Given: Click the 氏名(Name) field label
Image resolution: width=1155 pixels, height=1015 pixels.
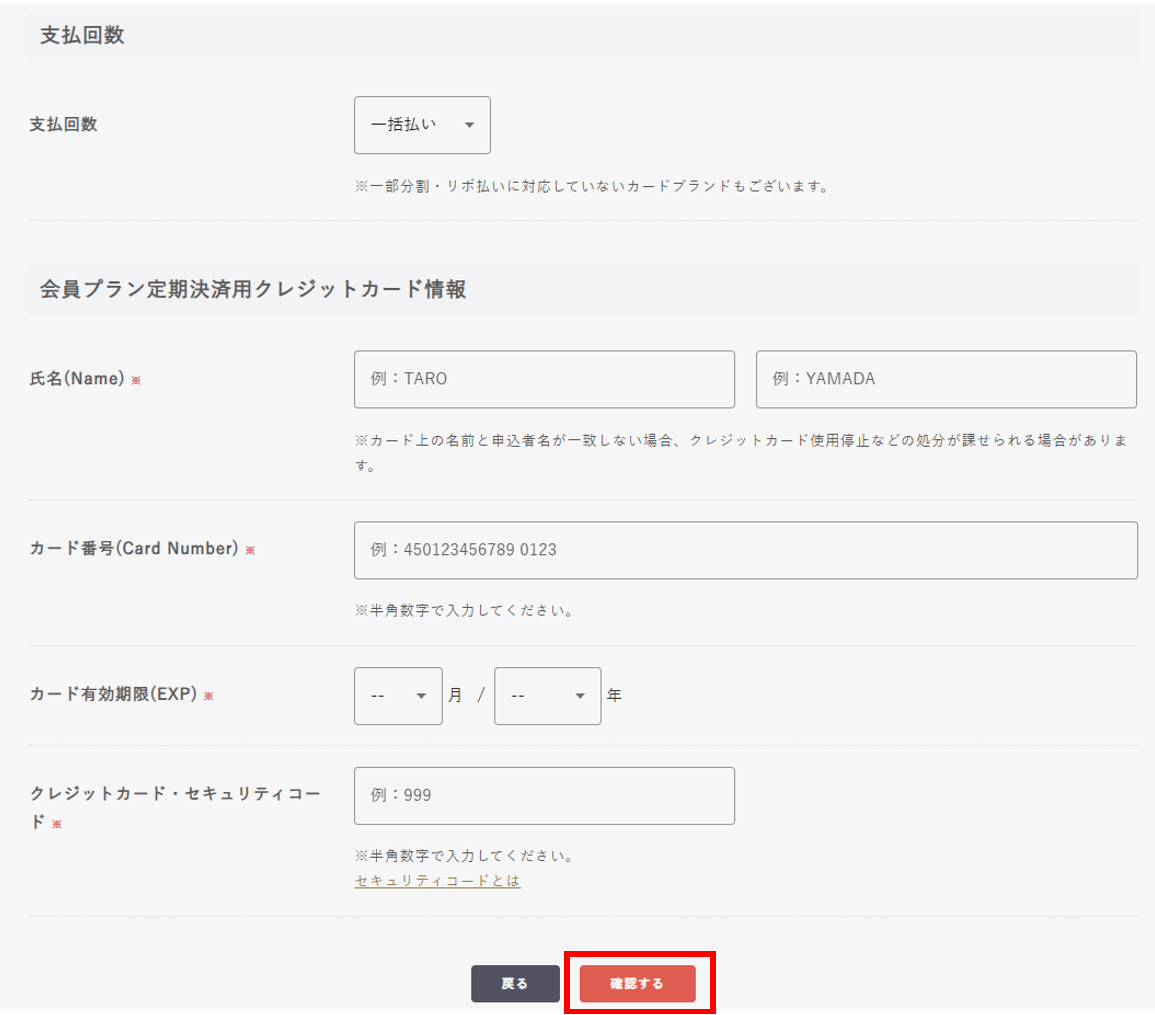Looking at the screenshot, I should click(77, 379).
